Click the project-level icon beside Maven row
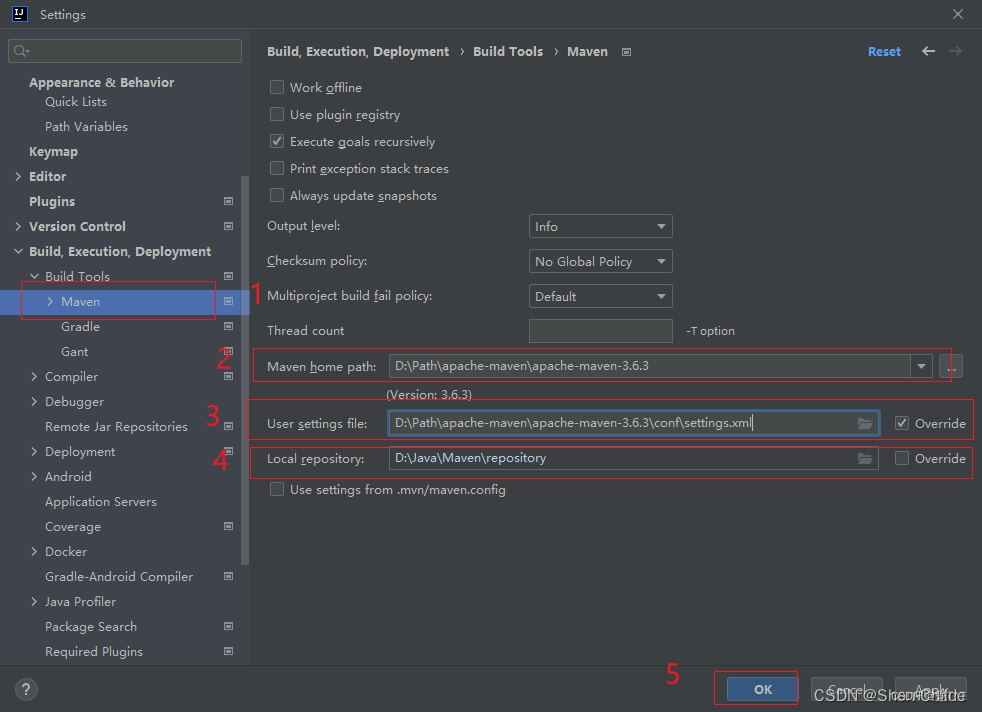Image resolution: width=982 pixels, height=712 pixels. pos(229,301)
